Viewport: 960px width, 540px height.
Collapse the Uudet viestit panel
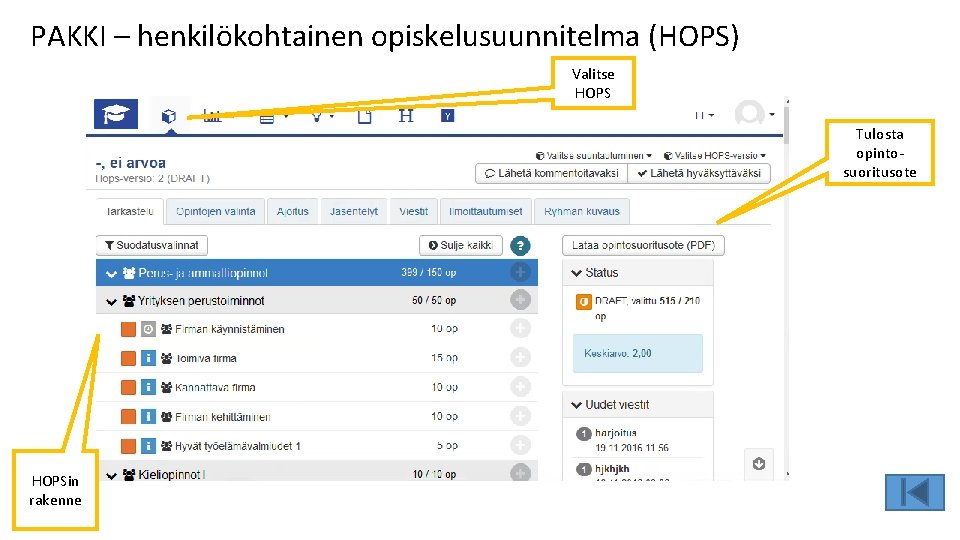(x=576, y=405)
